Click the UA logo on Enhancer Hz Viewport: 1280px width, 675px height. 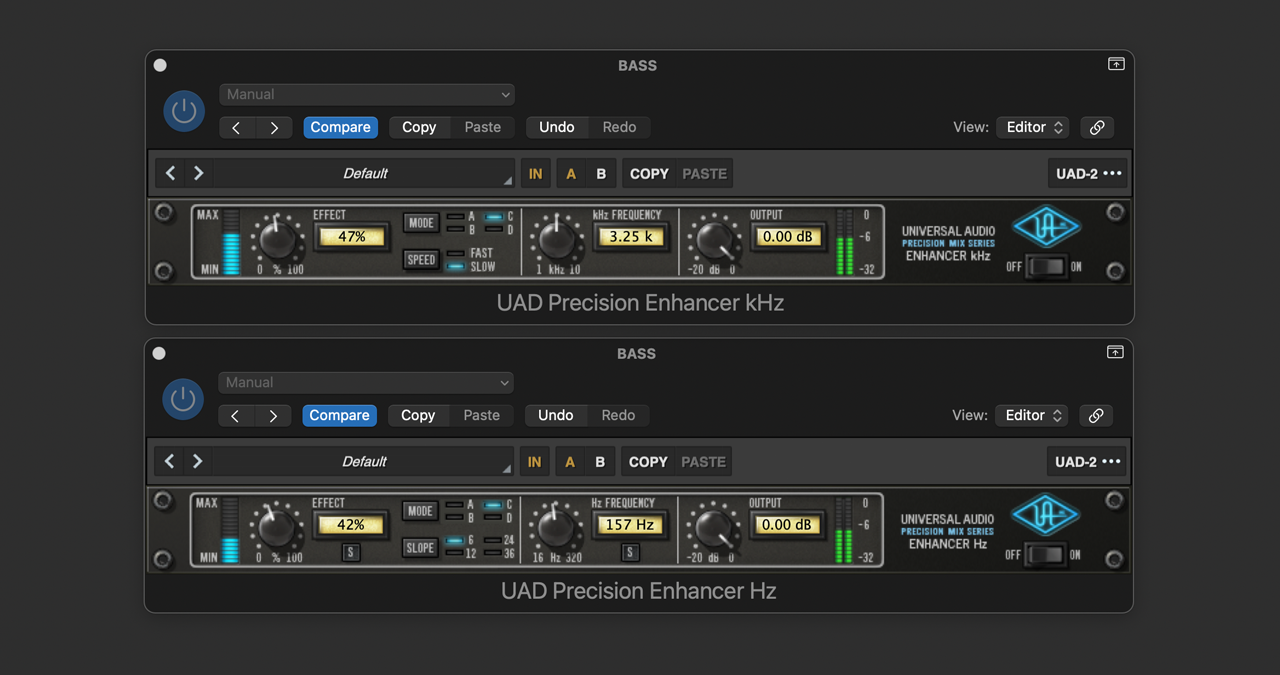tap(1045, 515)
